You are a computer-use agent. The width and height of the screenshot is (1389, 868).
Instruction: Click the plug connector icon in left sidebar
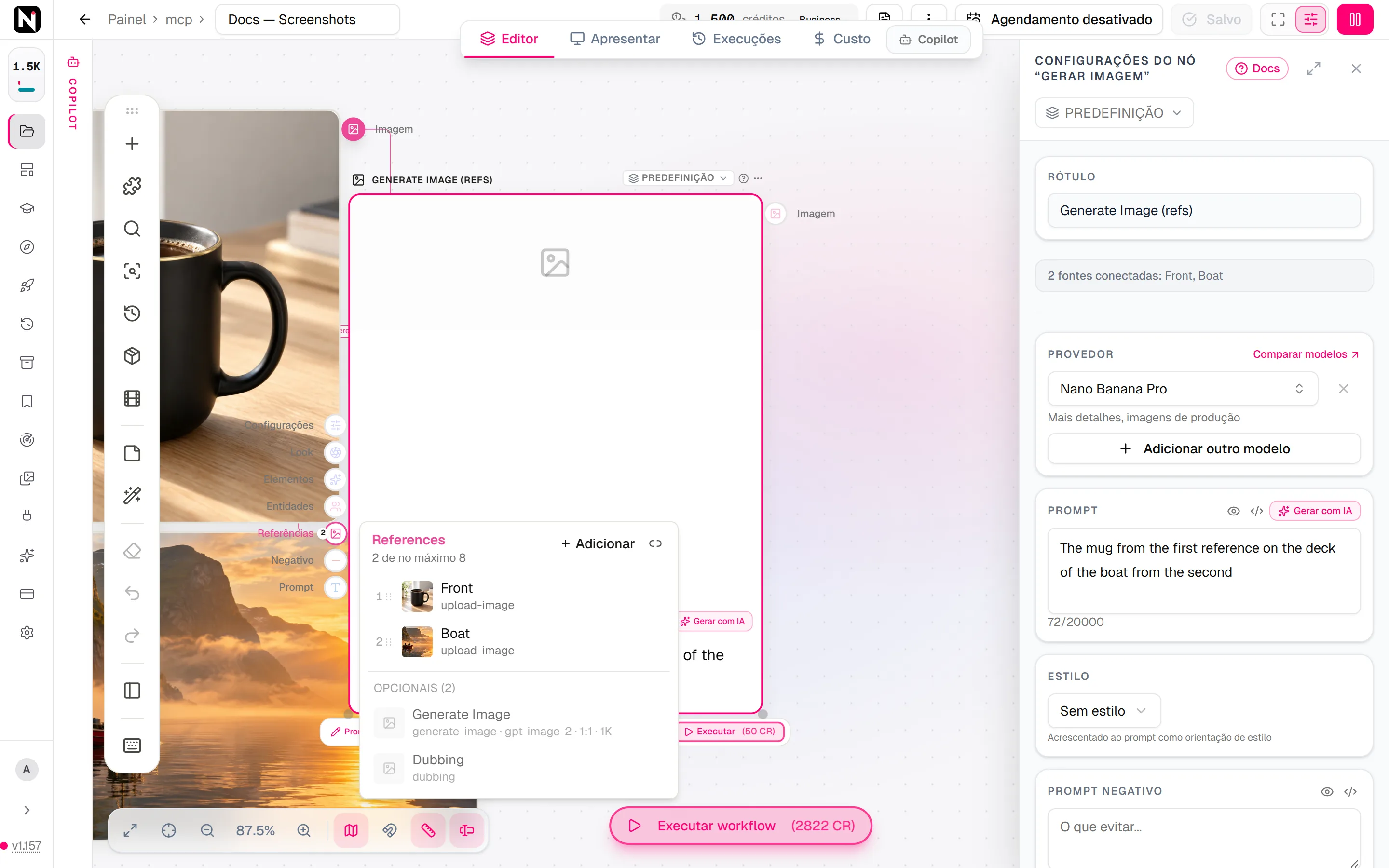coord(27,516)
